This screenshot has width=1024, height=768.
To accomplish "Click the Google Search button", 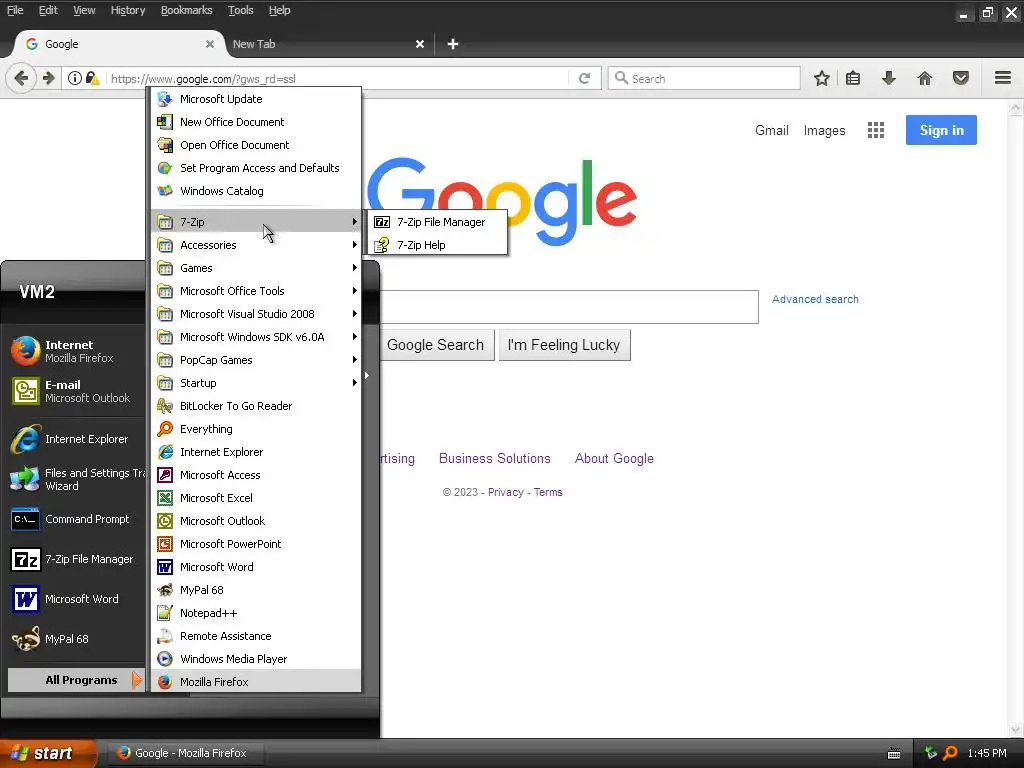I will coord(436,345).
